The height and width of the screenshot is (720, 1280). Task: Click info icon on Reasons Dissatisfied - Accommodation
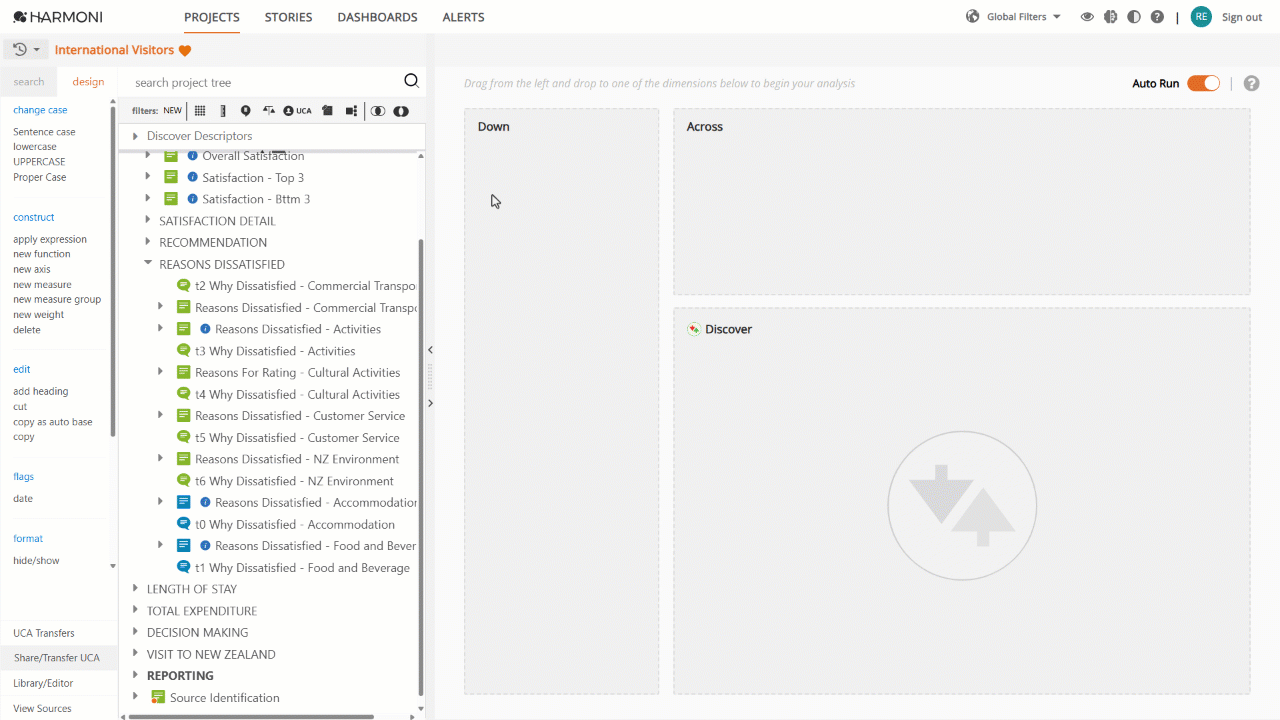point(205,502)
